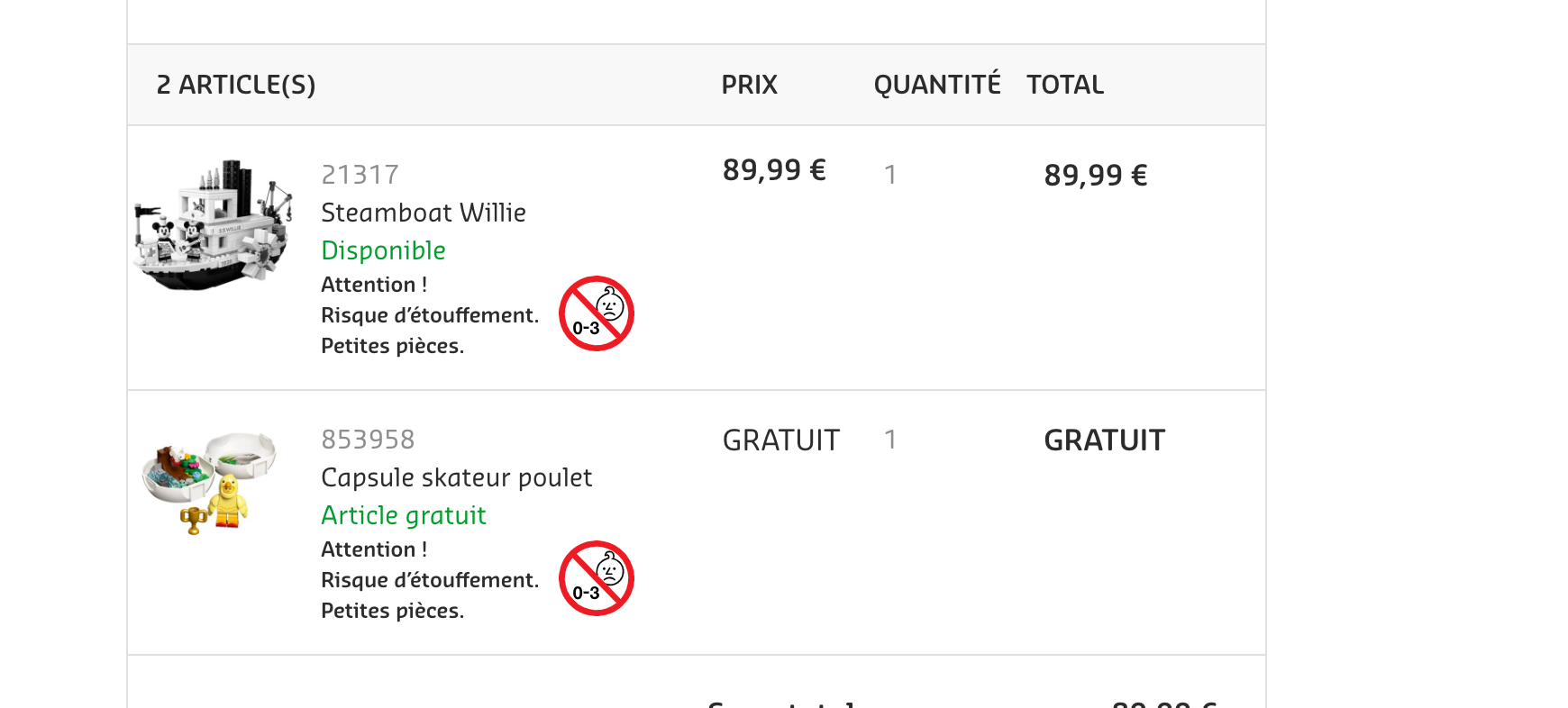The width and height of the screenshot is (1568, 708).
Task: Click Risque d'étouffement warning under Steamboat Willie
Action: tap(429, 315)
